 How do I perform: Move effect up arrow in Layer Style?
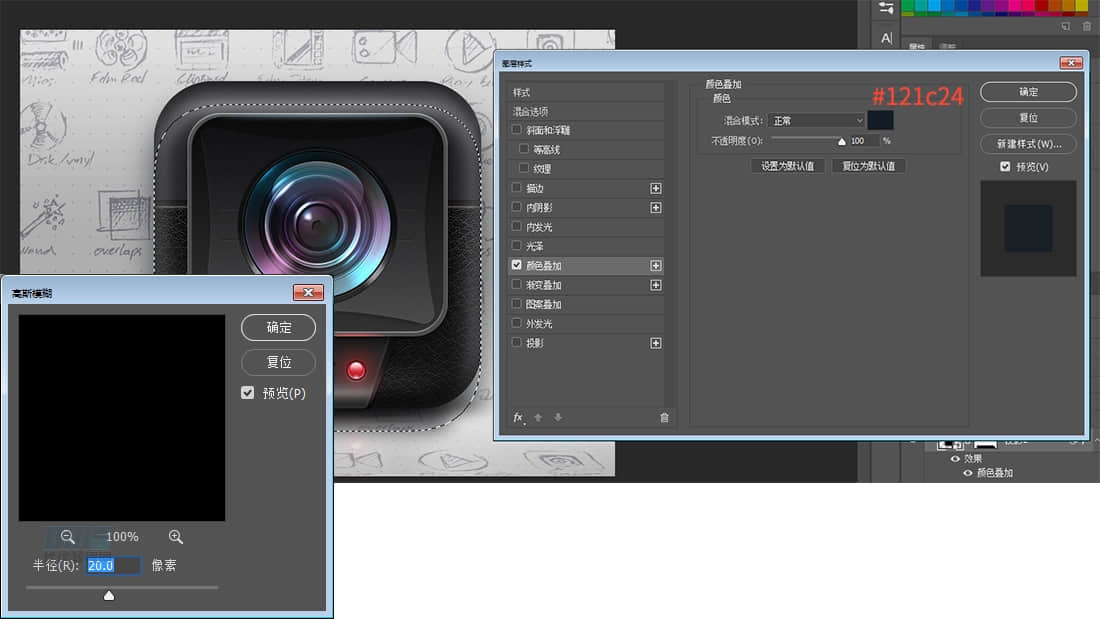538,418
